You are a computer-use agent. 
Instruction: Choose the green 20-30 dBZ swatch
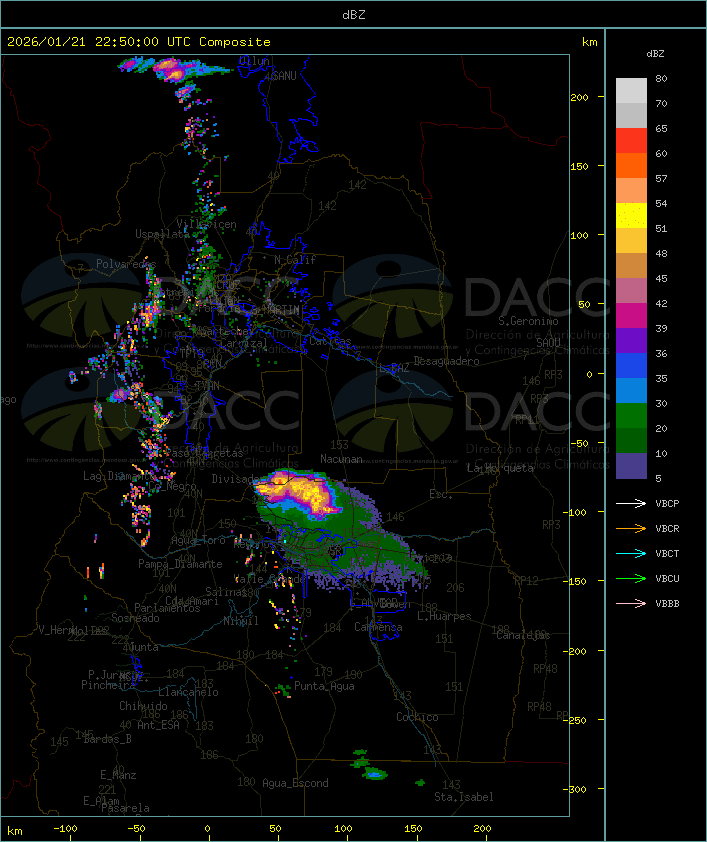pyautogui.click(x=631, y=416)
